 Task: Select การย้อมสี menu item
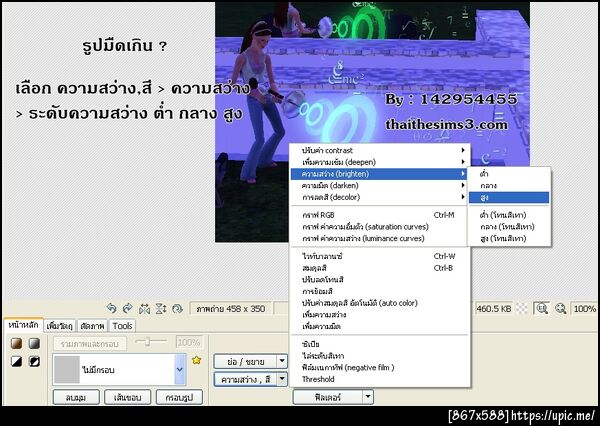[x=379, y=291]
